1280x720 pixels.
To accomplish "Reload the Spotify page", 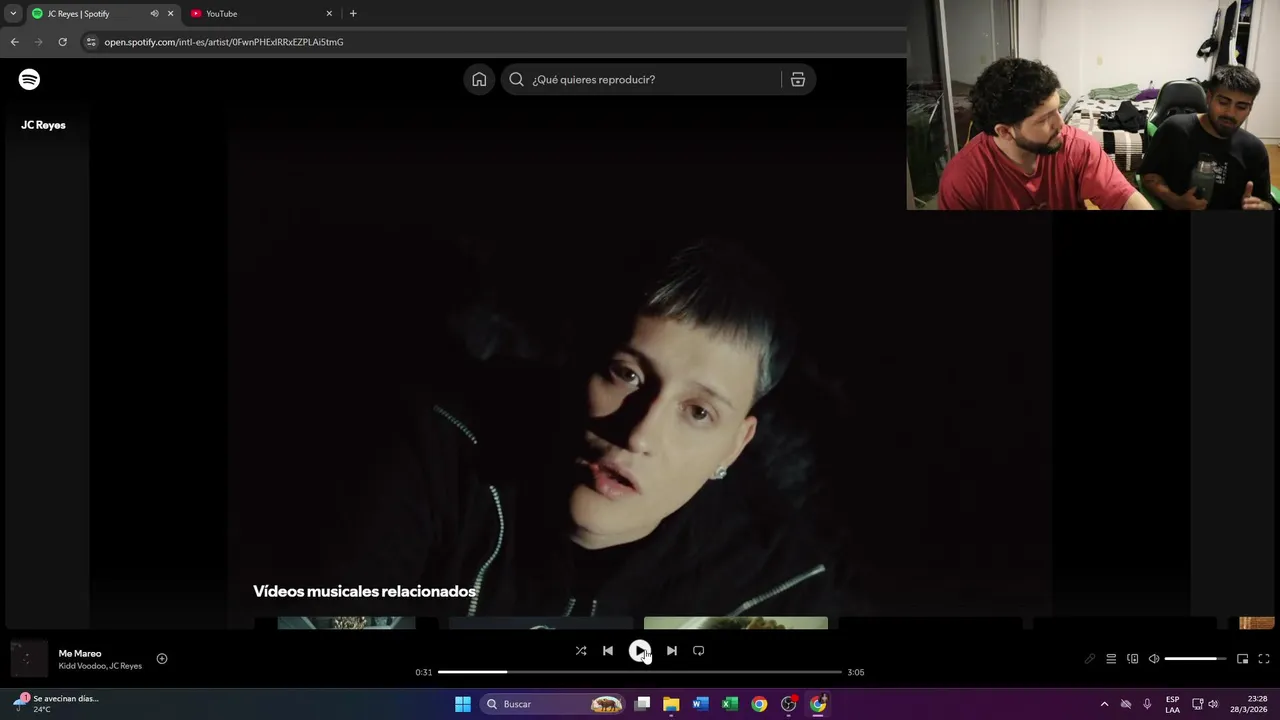I will (x=63, y=42).
